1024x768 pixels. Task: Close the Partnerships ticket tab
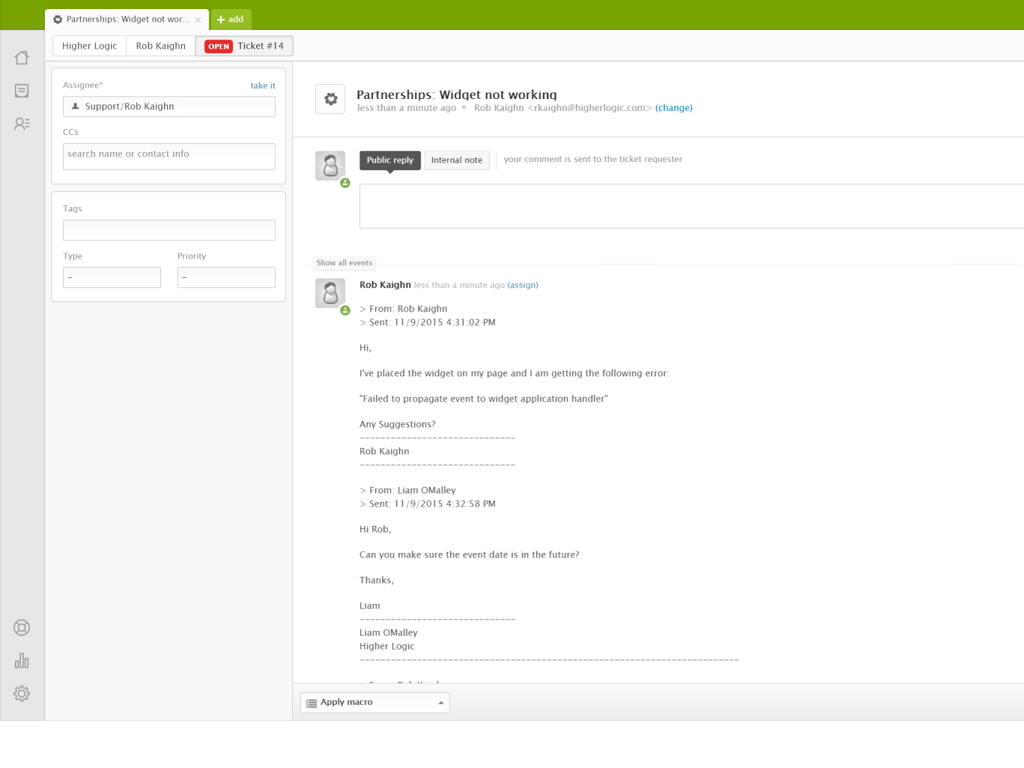coord(198,19)
